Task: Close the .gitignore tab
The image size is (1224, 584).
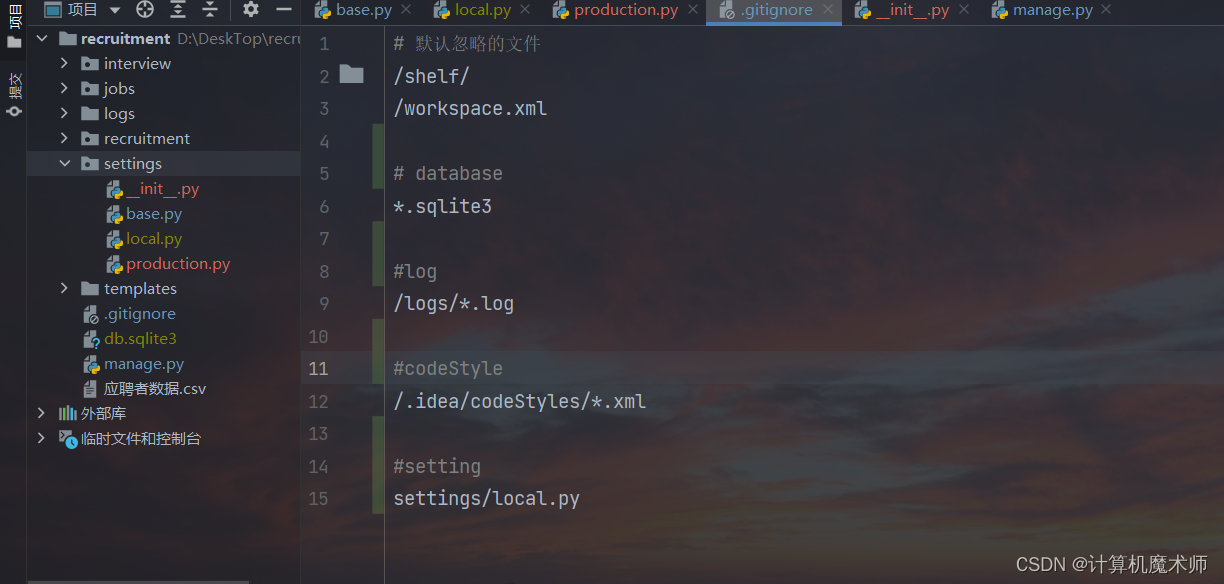Action: tap(828, 10)
